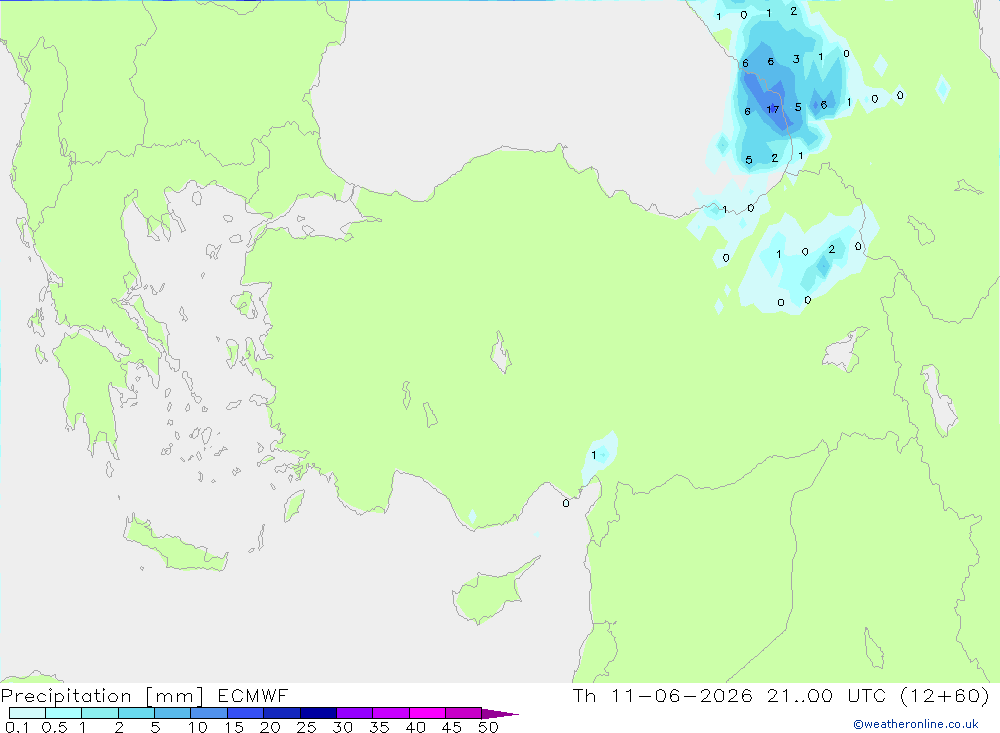Image resolution: width=1000 pixels, height=733 pixels.
Task: Choose the 45–50 mm legend swatch
Action: (464, 713)
